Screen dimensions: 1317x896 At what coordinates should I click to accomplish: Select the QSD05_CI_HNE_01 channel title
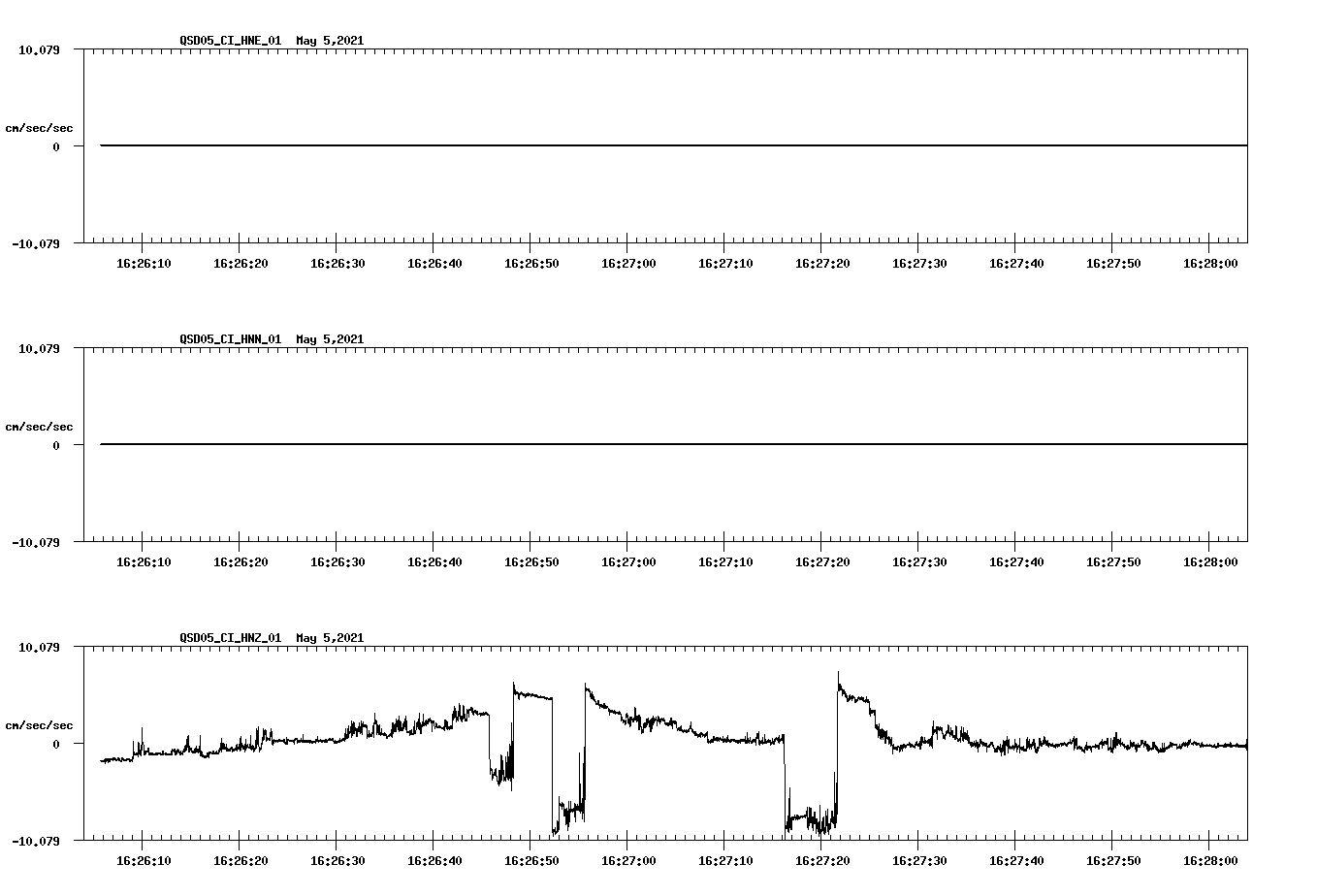click(x=229, y=42)
